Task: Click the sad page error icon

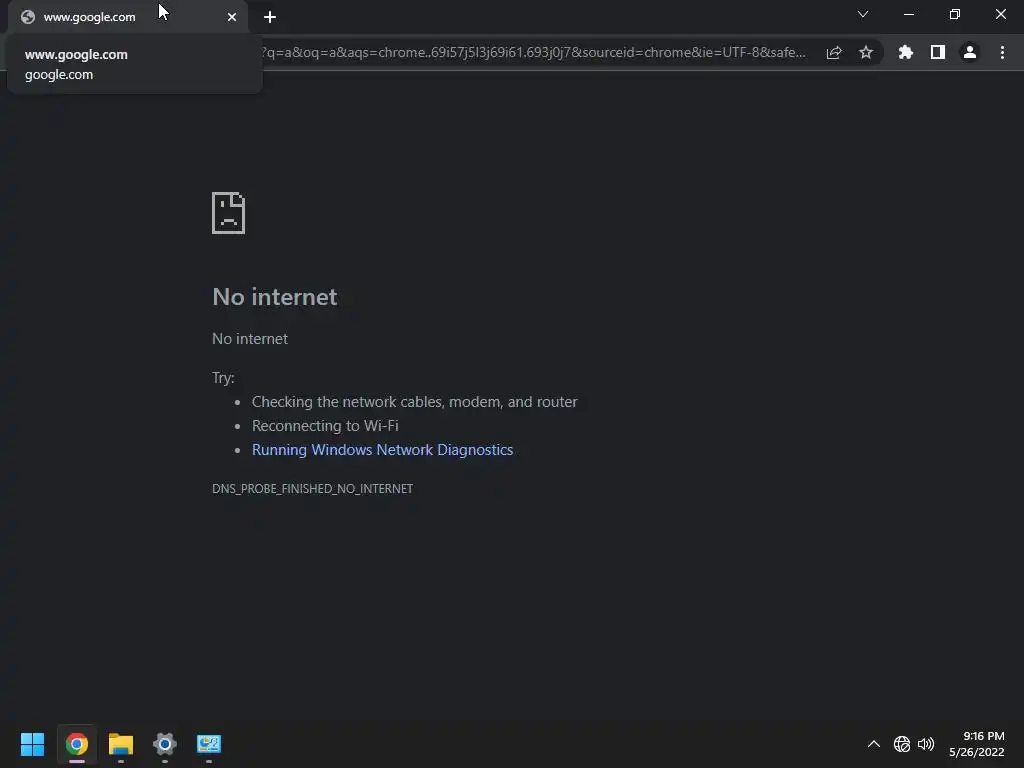Action: [229, 213]
